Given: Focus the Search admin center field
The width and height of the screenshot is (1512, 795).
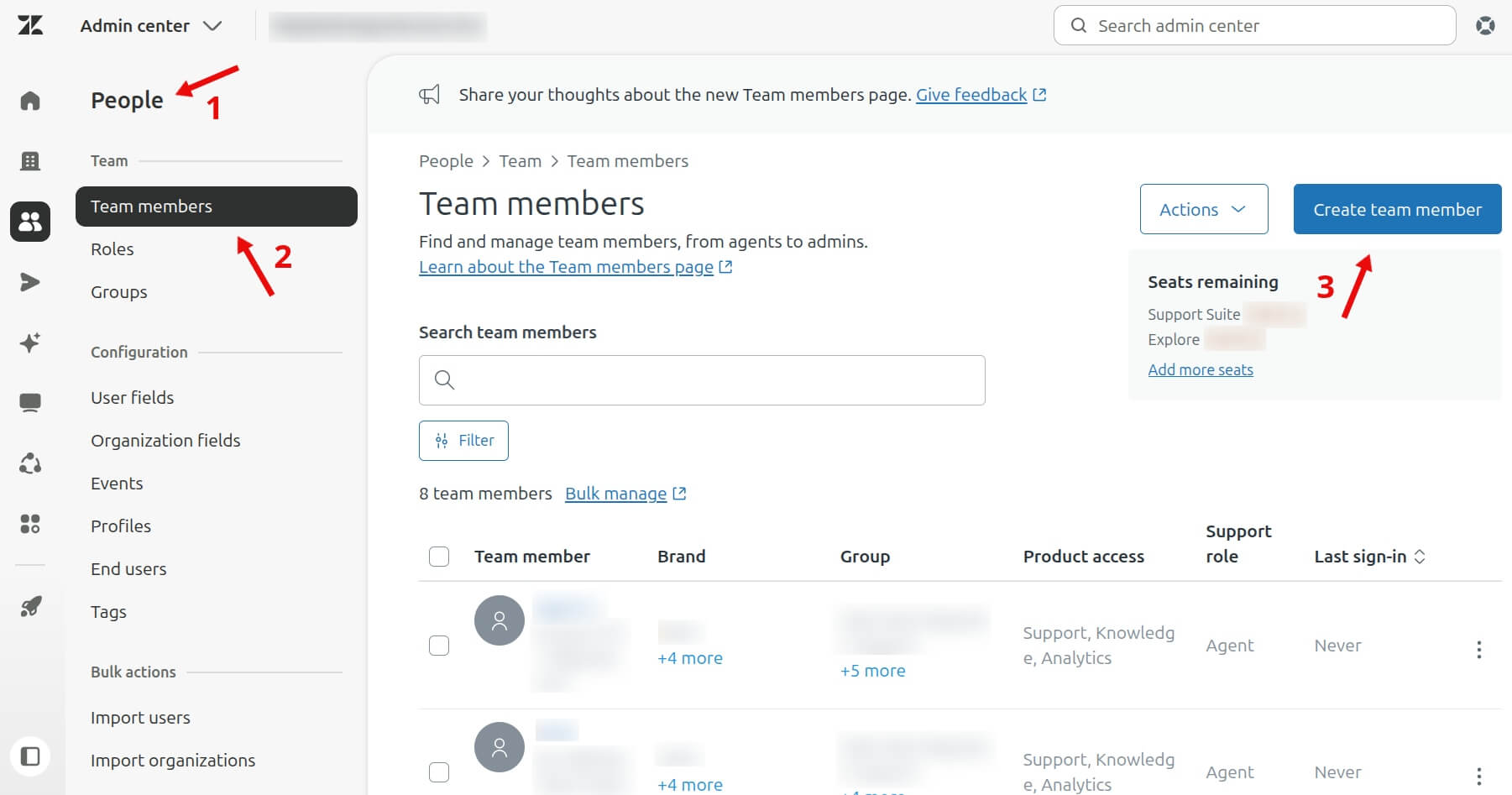Looking at the screenshot, I should pyautogui.click(x=1254, y=25).
